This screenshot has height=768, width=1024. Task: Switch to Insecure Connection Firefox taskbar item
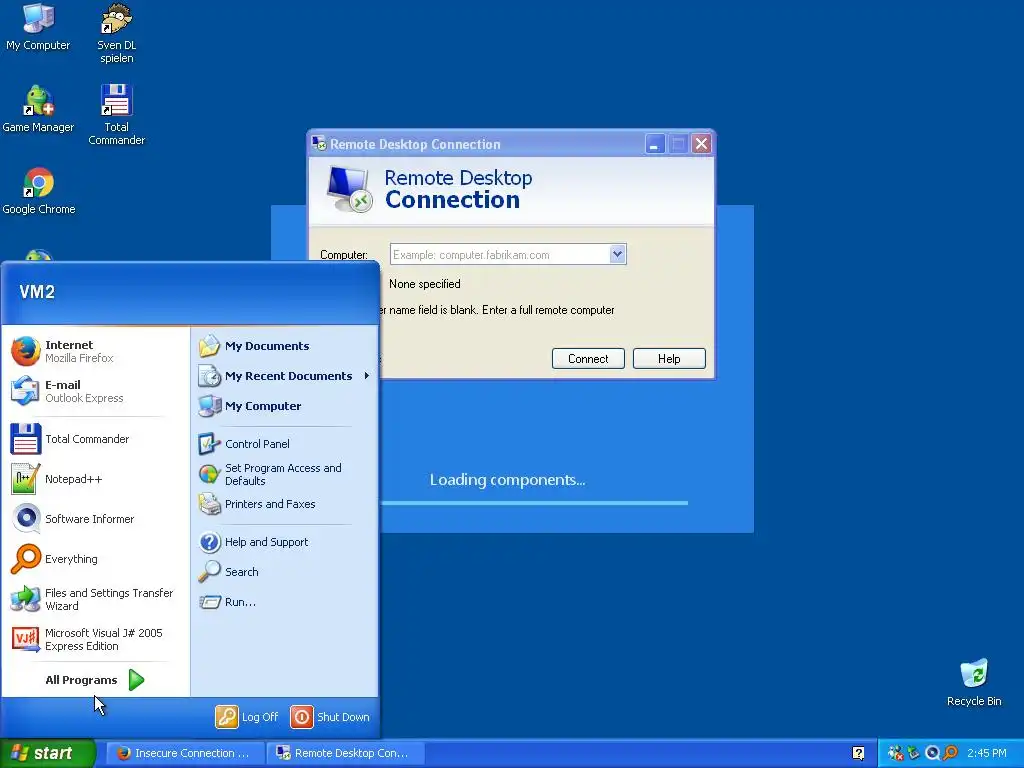[184, 753]
